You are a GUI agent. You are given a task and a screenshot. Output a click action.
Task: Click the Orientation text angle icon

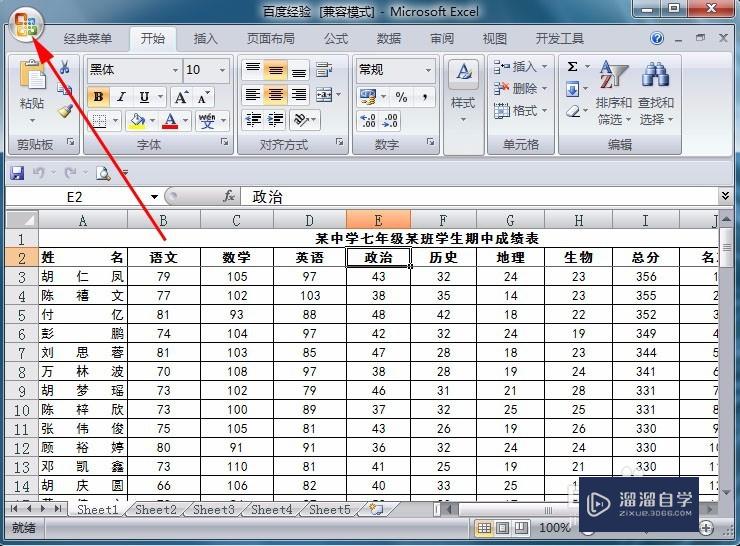301,120
